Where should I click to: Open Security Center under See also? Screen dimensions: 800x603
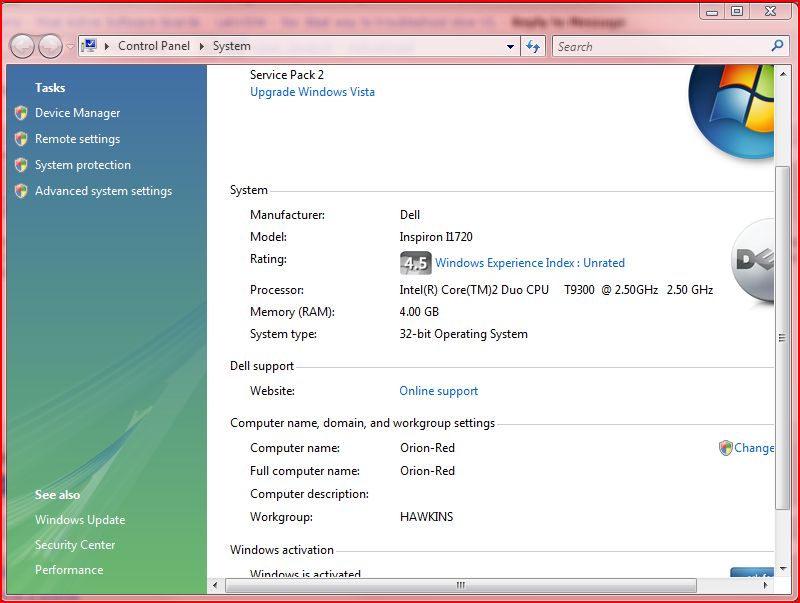[x=75, y=545]
